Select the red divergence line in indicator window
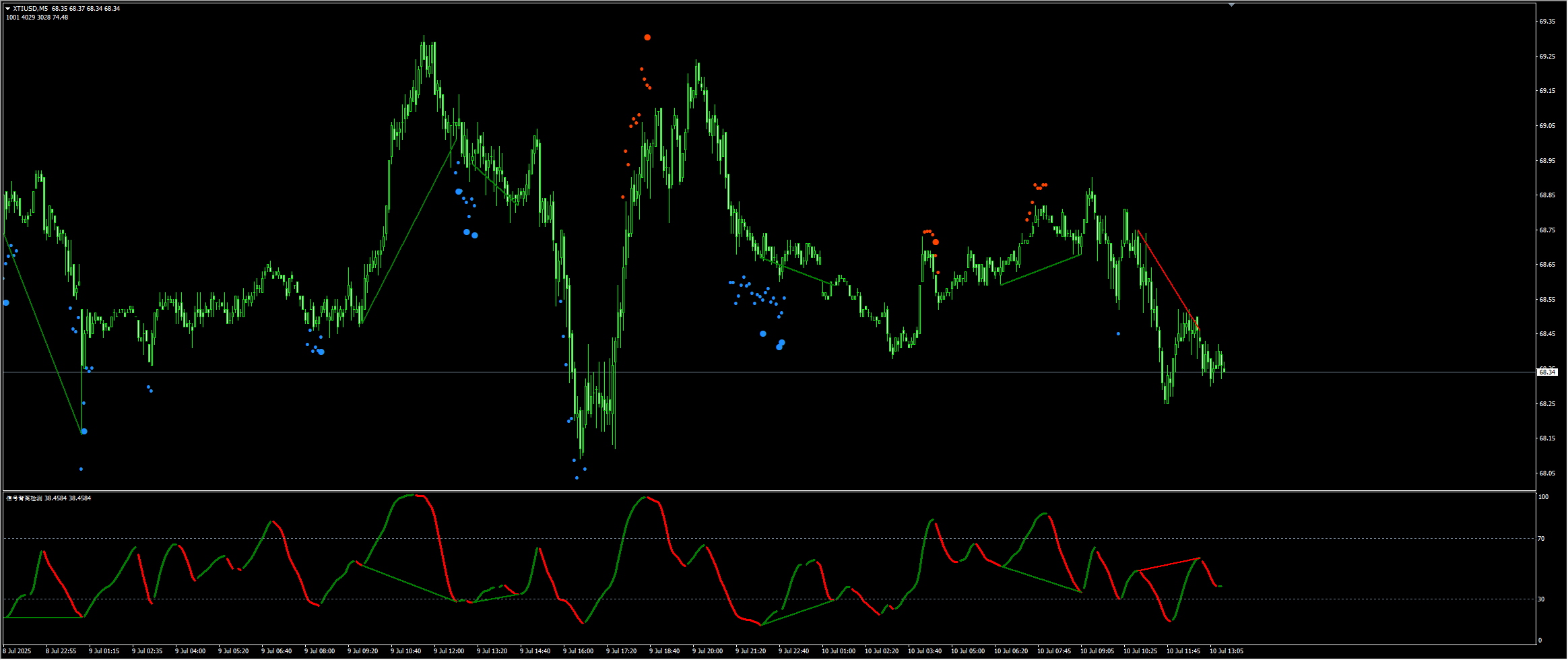Screen dimensions: 1568x660 tap(1169, 564)
